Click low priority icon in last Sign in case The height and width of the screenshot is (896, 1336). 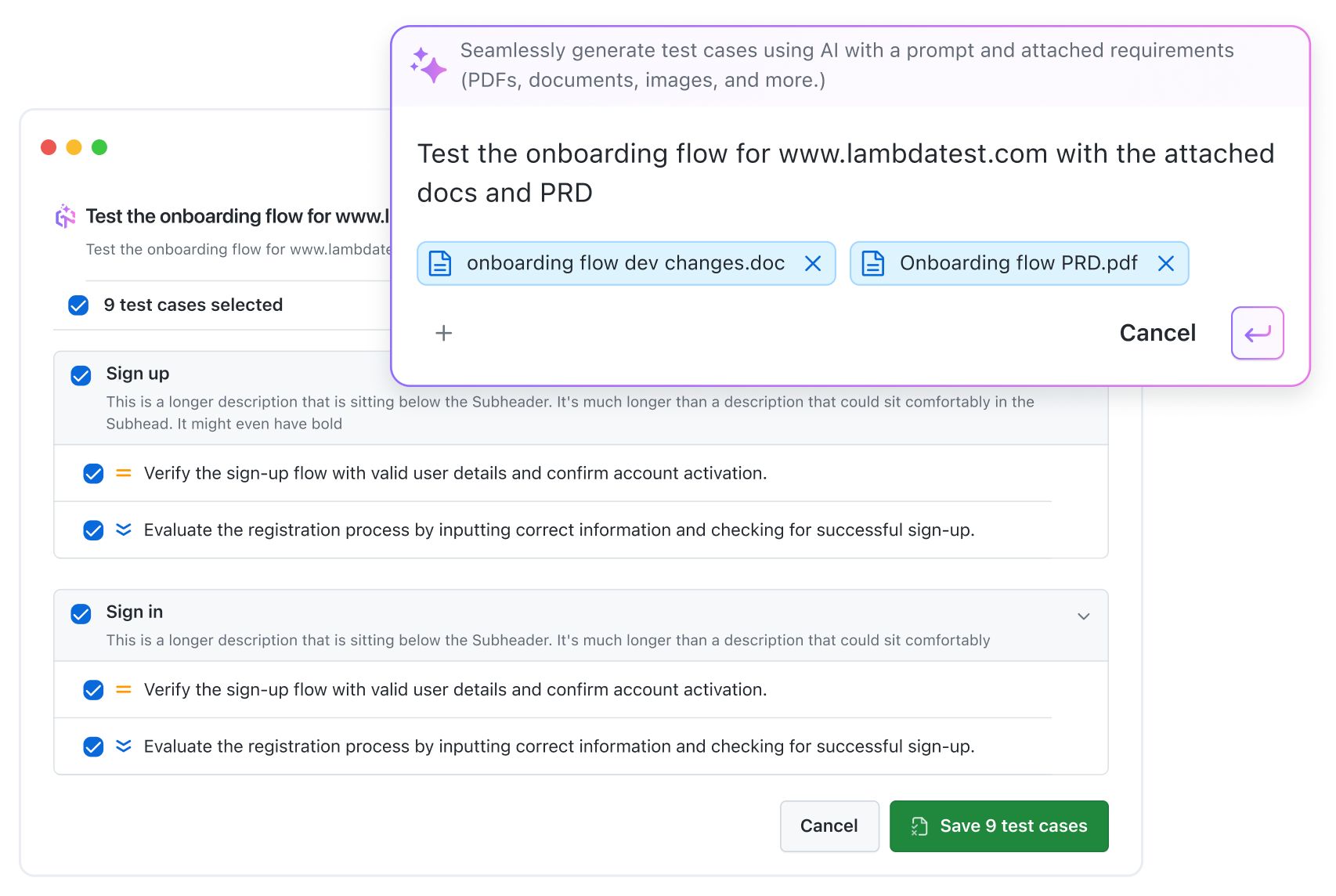coord(124,746)
